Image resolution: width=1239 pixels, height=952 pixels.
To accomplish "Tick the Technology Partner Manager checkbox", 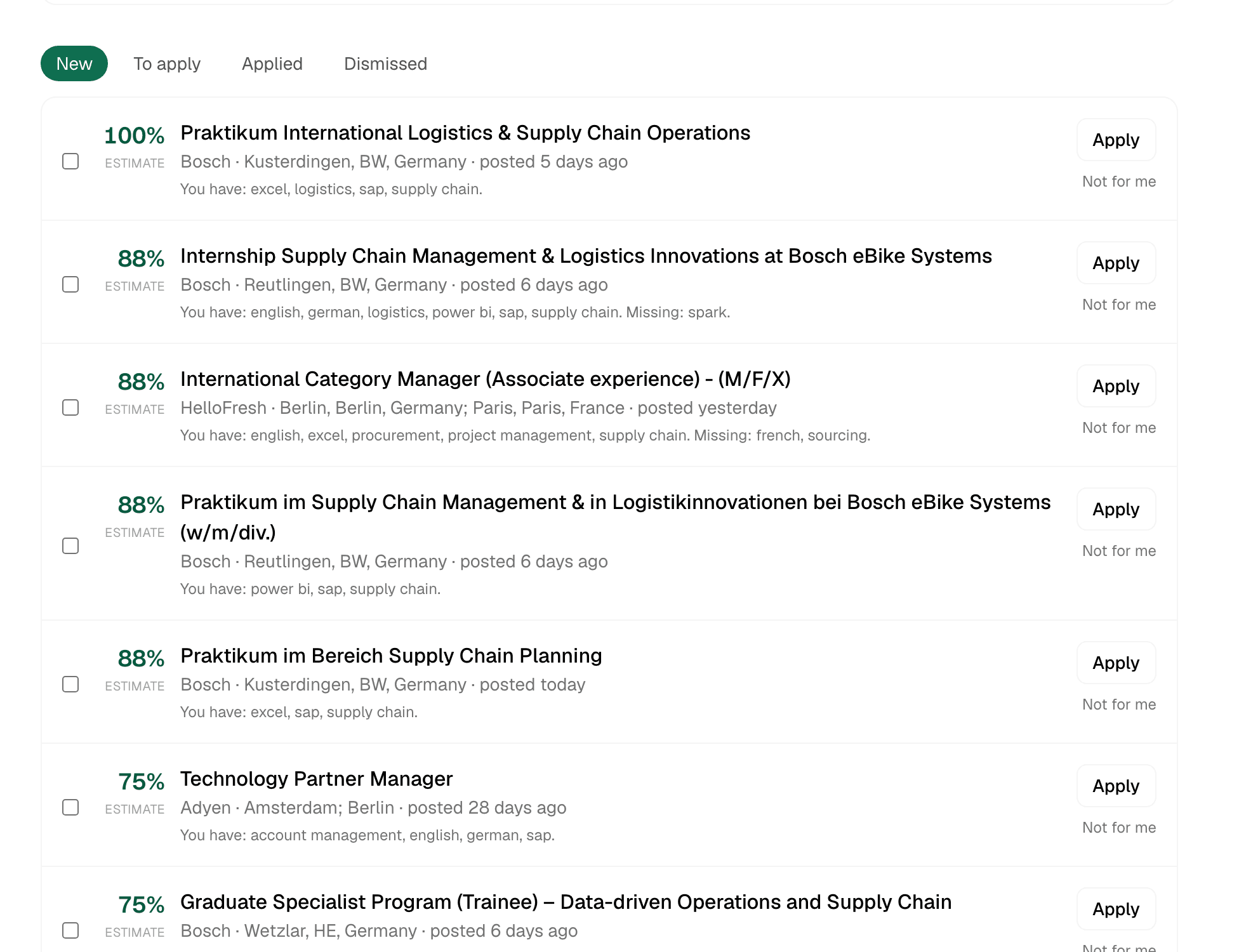I will point(70,807).
